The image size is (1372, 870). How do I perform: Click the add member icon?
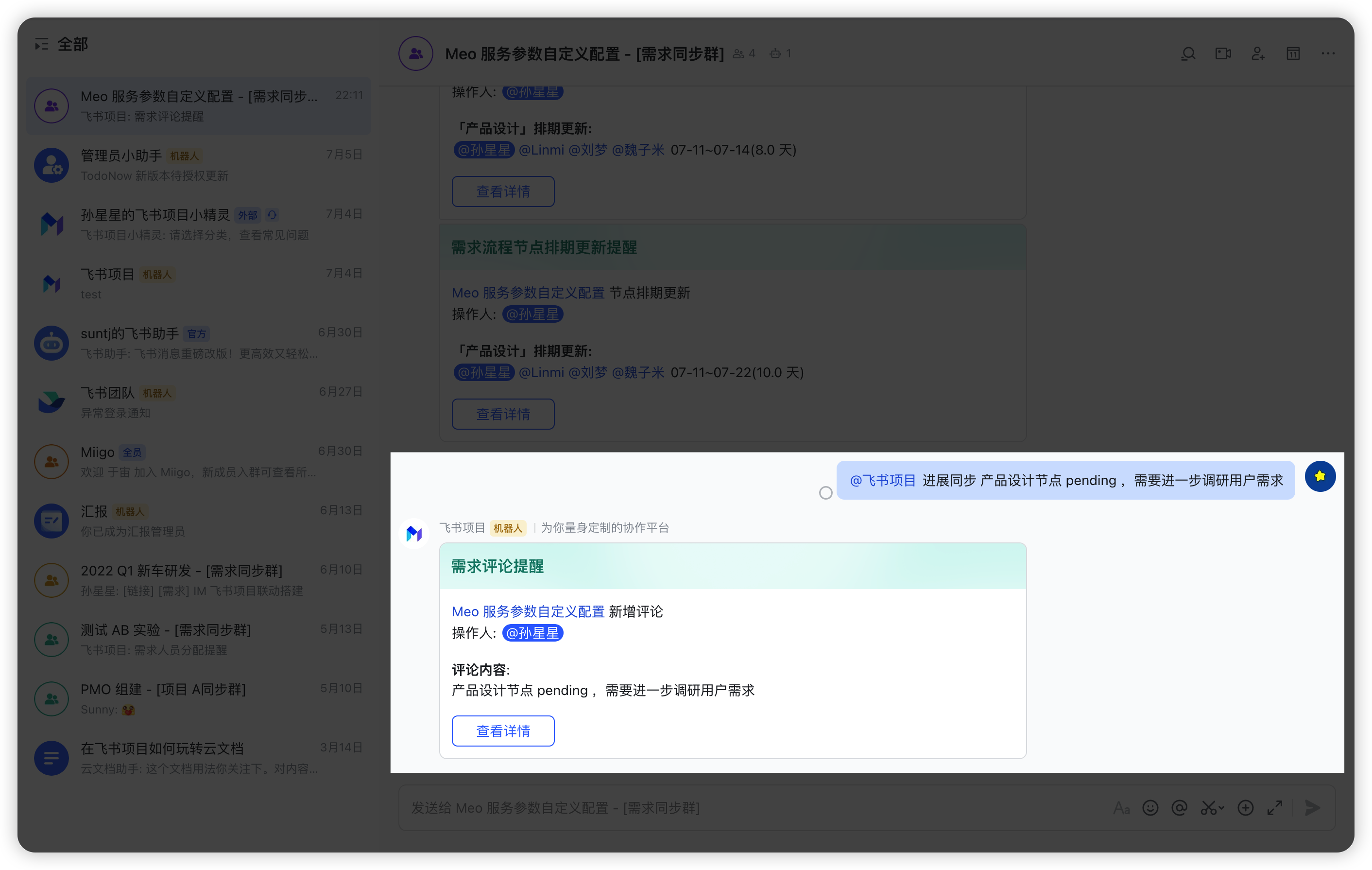click(1257, 53)
